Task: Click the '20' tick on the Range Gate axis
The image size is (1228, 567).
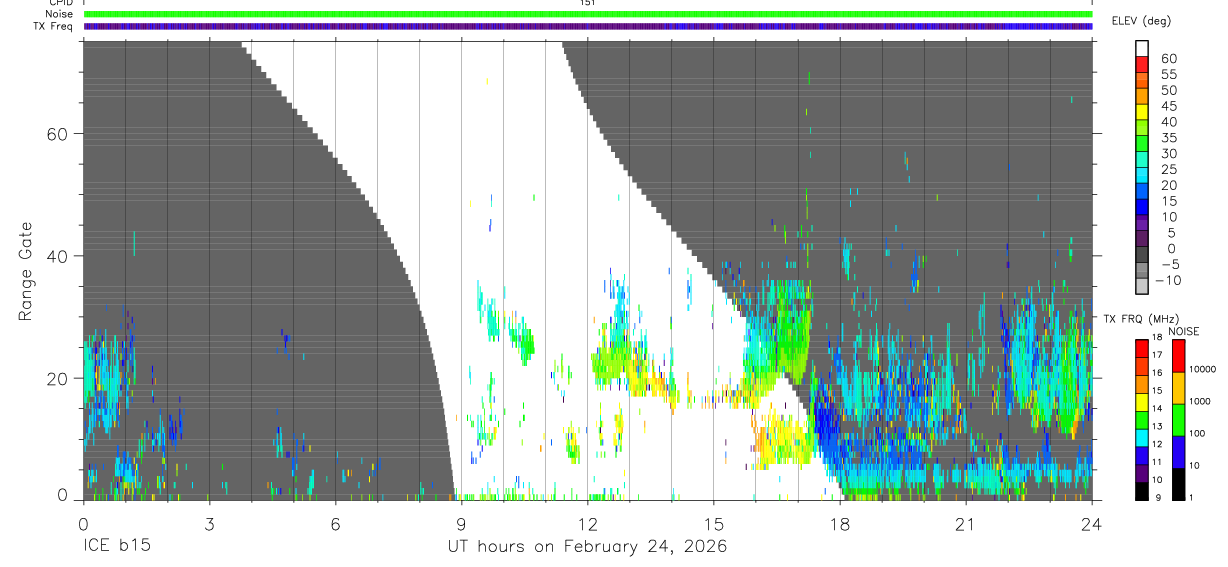Action: point(58,378)
